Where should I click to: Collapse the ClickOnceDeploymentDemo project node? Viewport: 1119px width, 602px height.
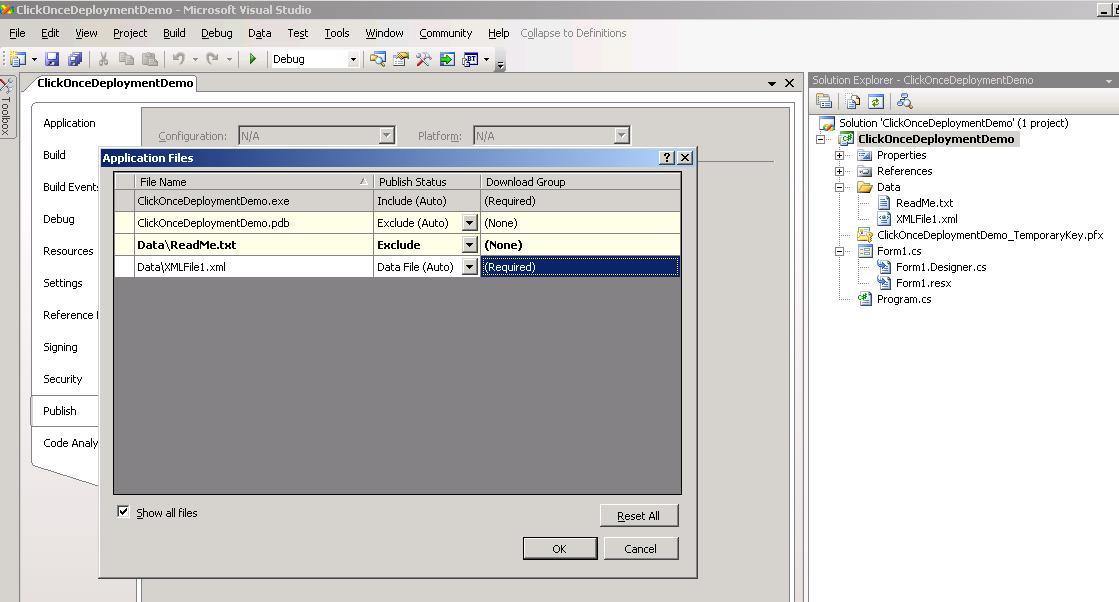[x=821, y=139]
